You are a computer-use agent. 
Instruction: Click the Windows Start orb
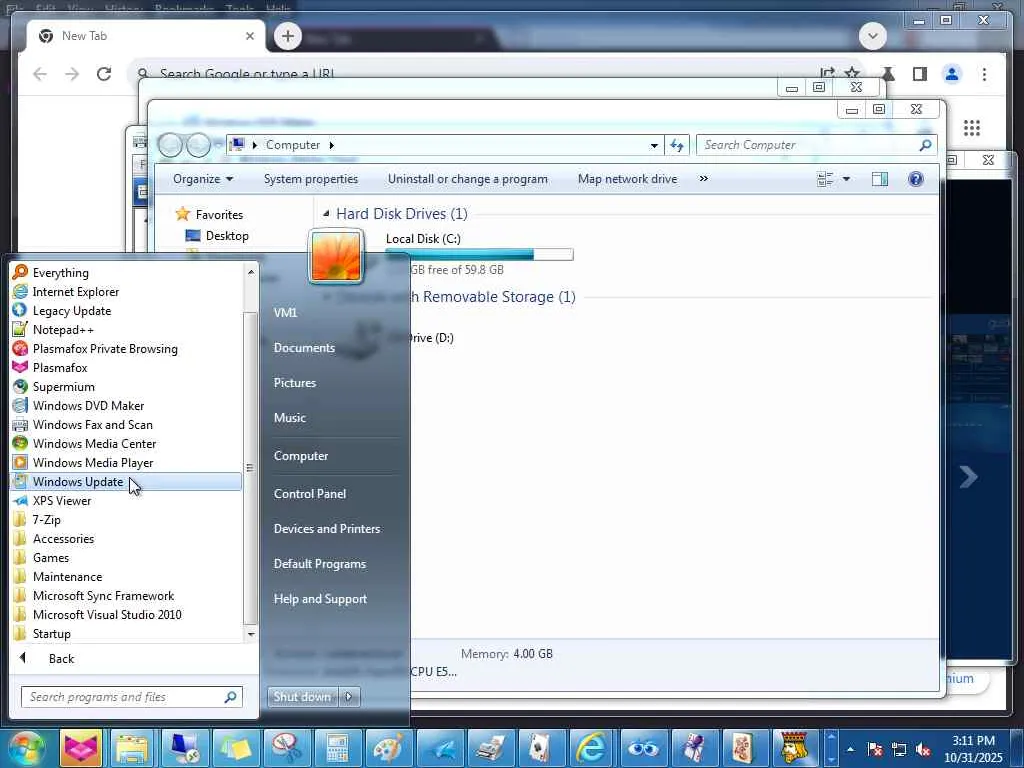coord(25,748)
